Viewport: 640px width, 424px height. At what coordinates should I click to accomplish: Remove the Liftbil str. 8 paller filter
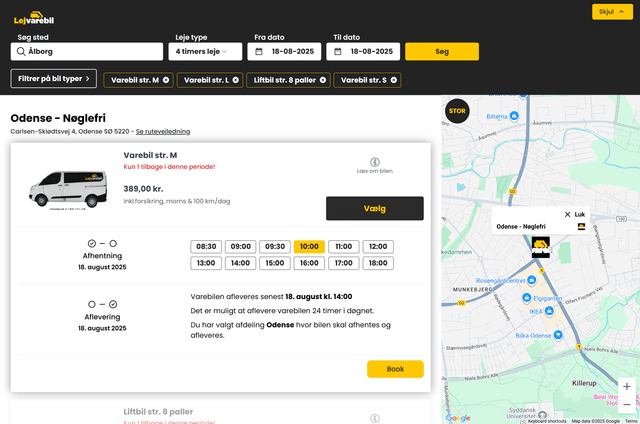pyautogui.click(x=322, y=79)
